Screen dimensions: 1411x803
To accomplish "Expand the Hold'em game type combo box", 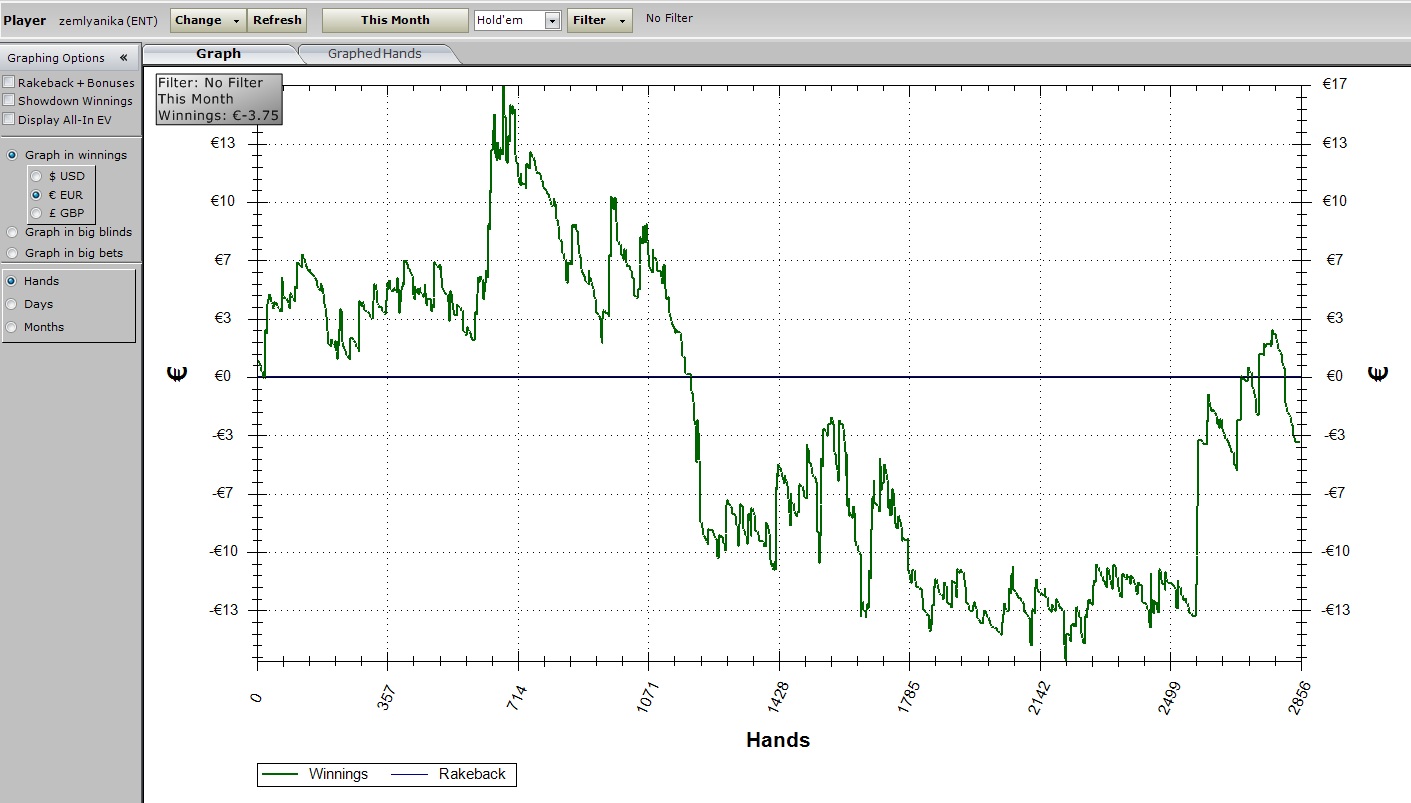I will click(552, 21).
